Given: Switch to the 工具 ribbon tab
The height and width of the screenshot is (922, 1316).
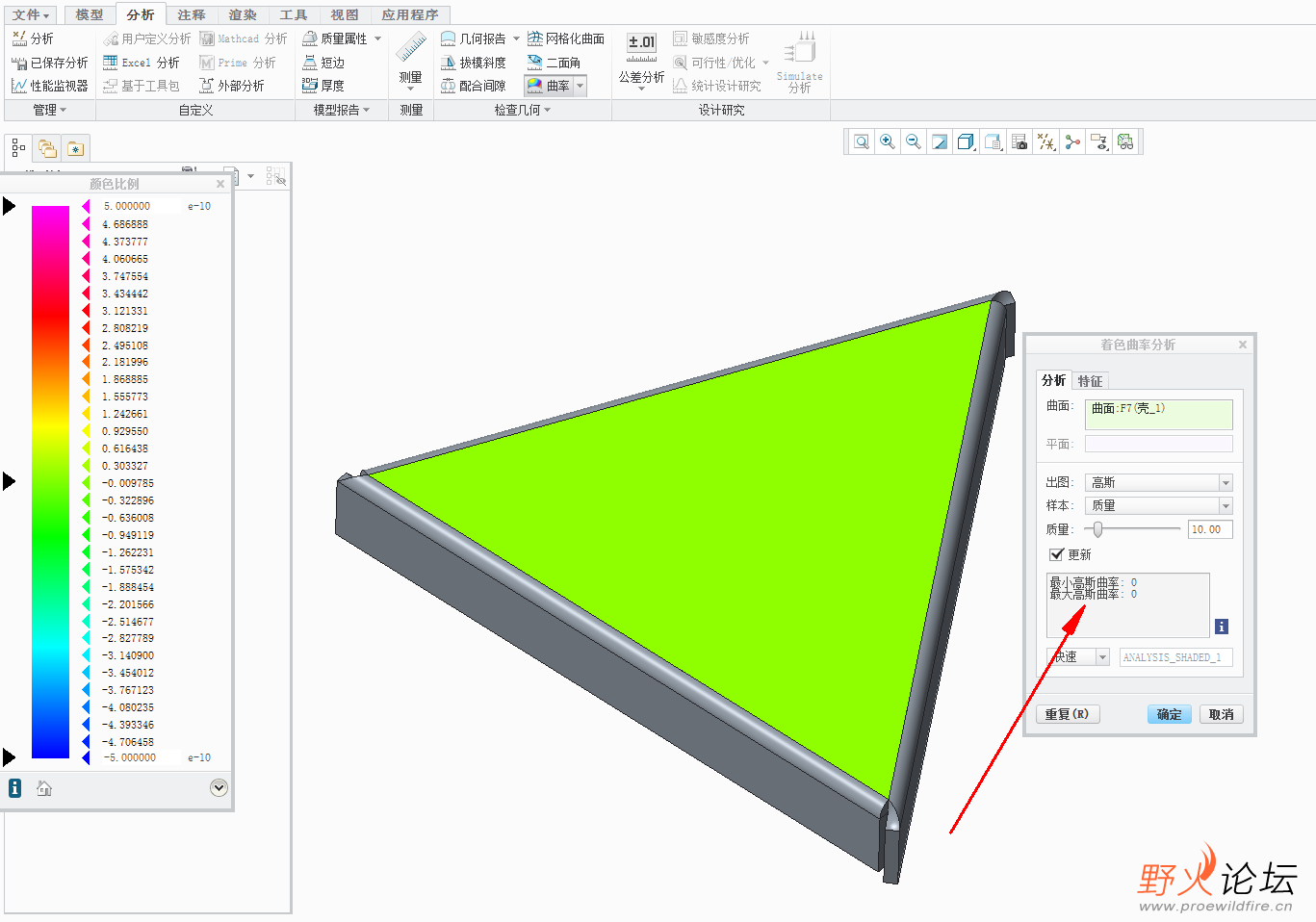Looking at the screenshot, I should point(294,14).
